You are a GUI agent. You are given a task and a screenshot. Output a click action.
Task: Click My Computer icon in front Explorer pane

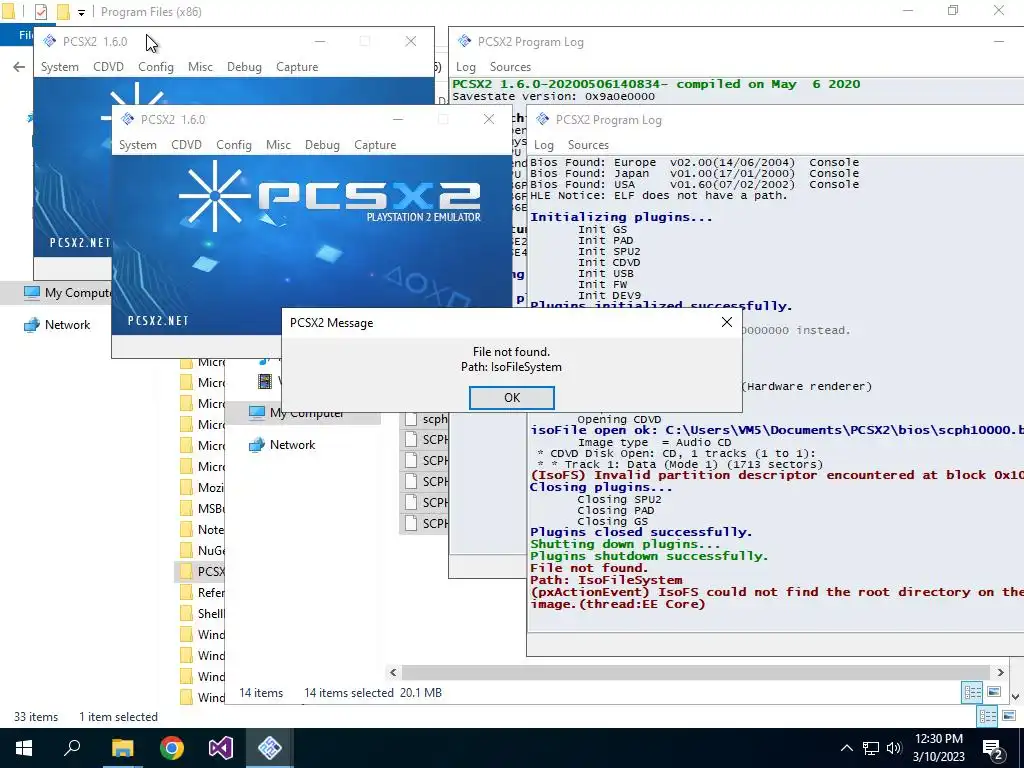[x=257, y=413]
